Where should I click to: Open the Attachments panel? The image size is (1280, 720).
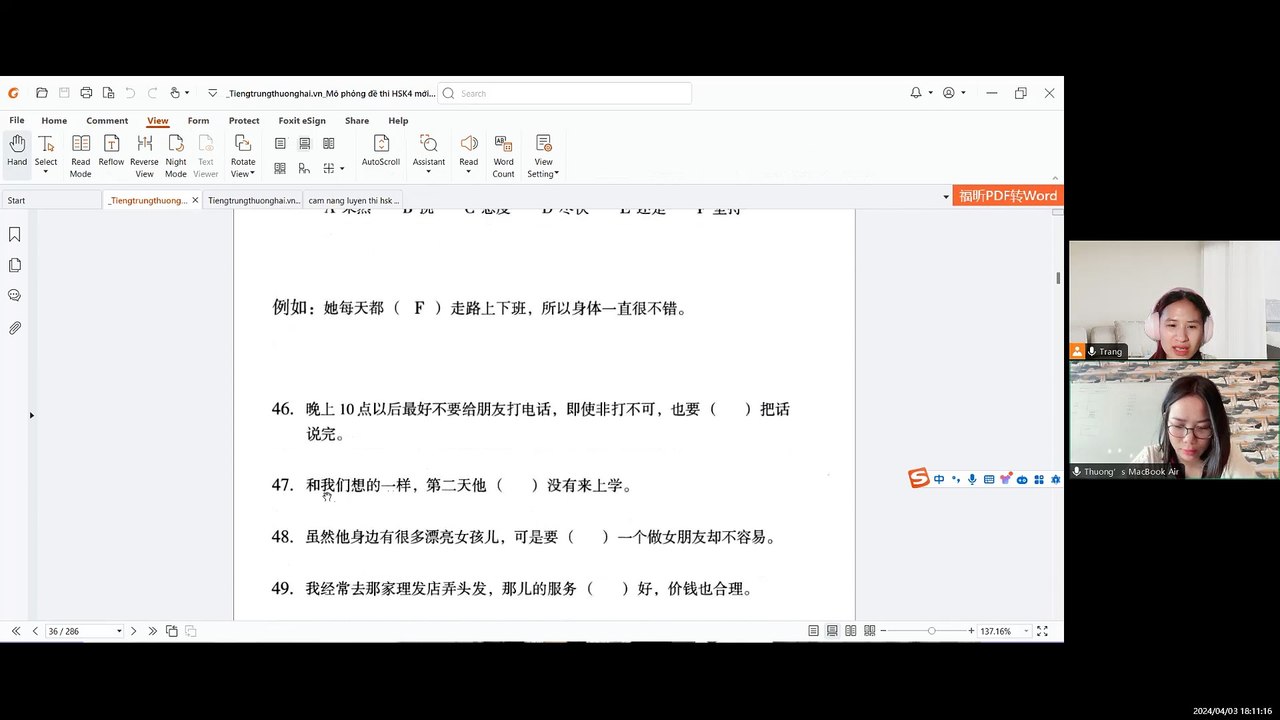[x=15, y=327]
